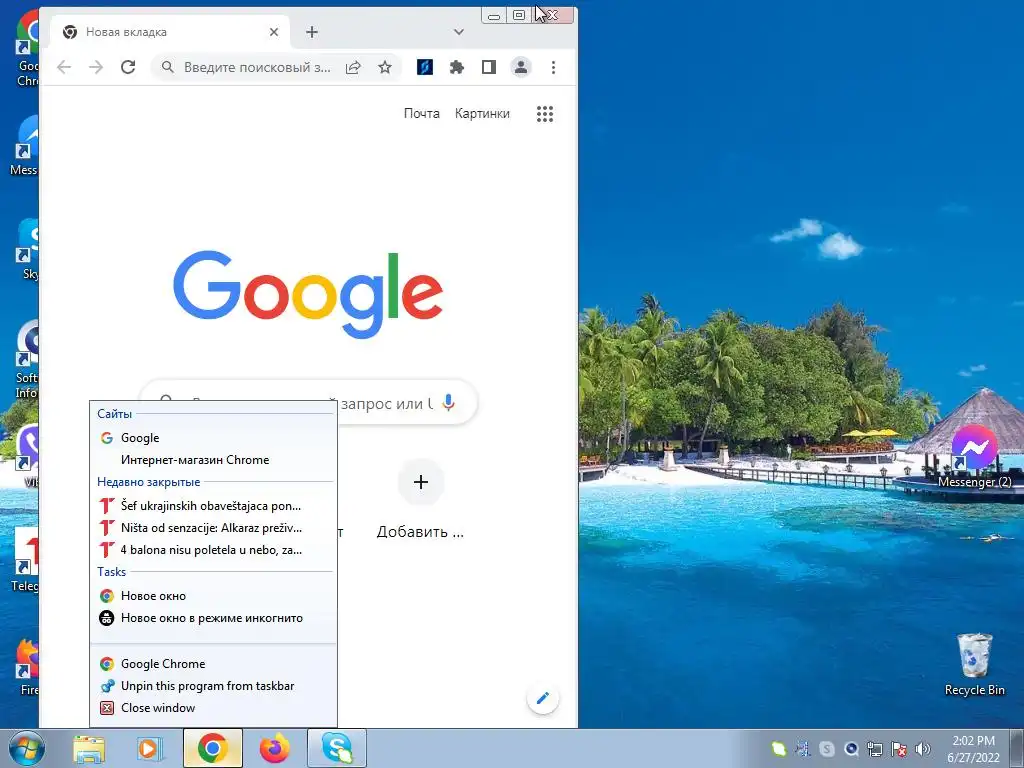
Task: Click the green tray icon
Action: [x=778, y=749]
